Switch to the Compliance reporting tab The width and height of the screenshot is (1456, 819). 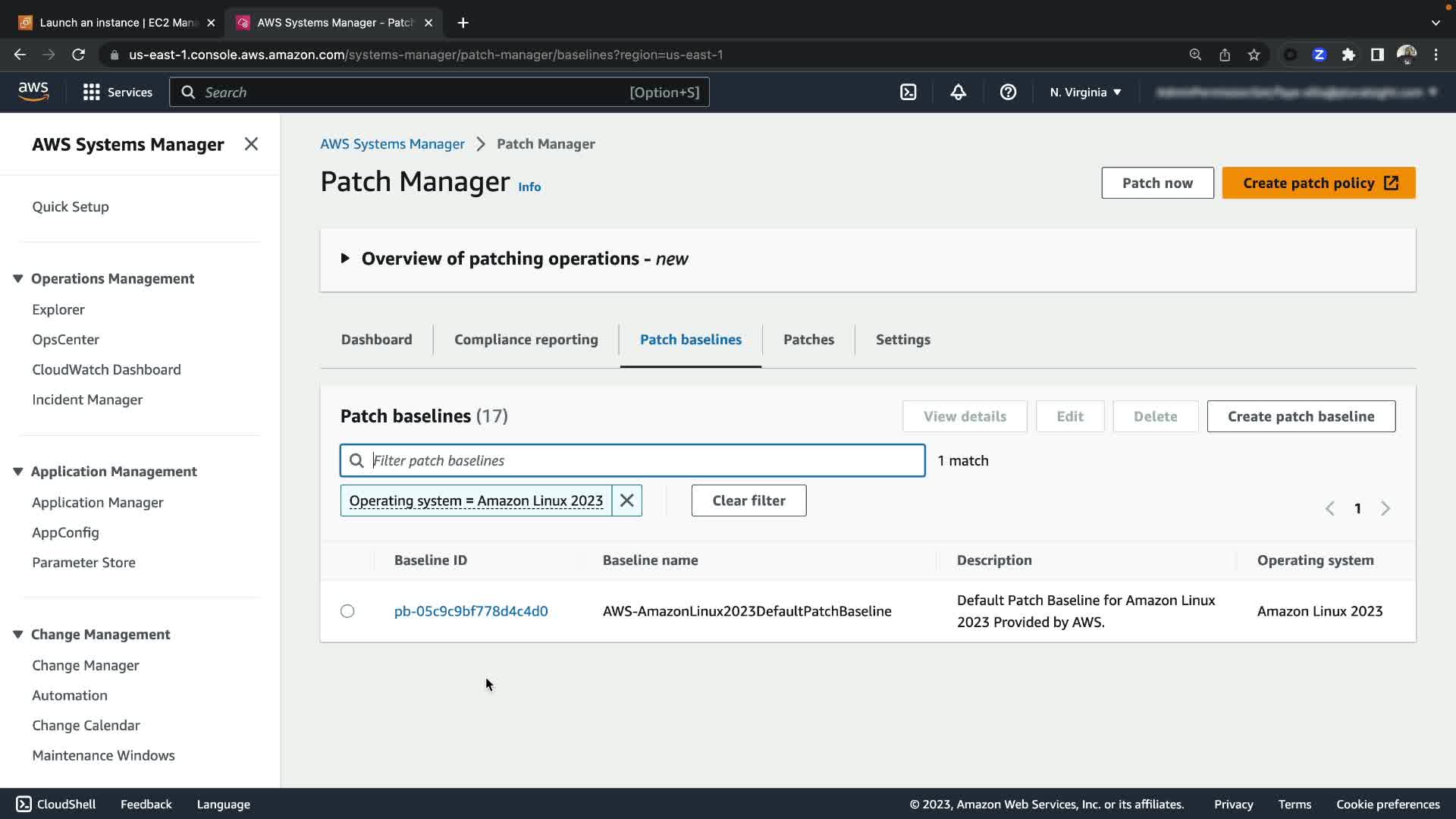click(x=526, y=340)
